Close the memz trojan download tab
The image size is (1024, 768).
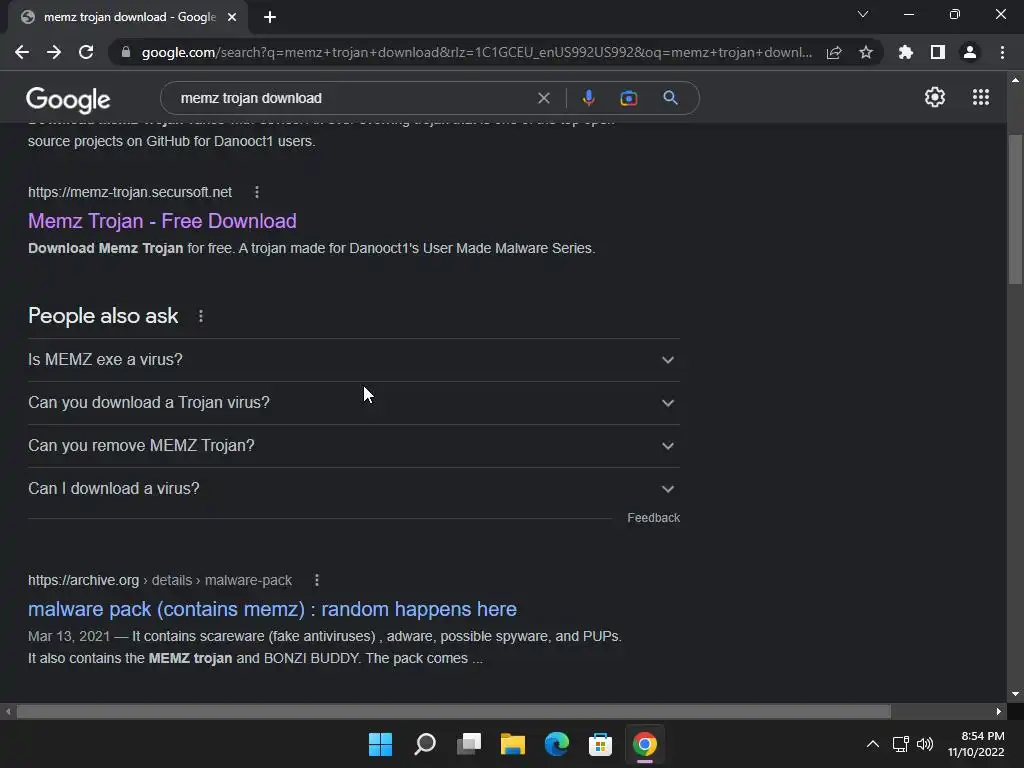[232, 17]
